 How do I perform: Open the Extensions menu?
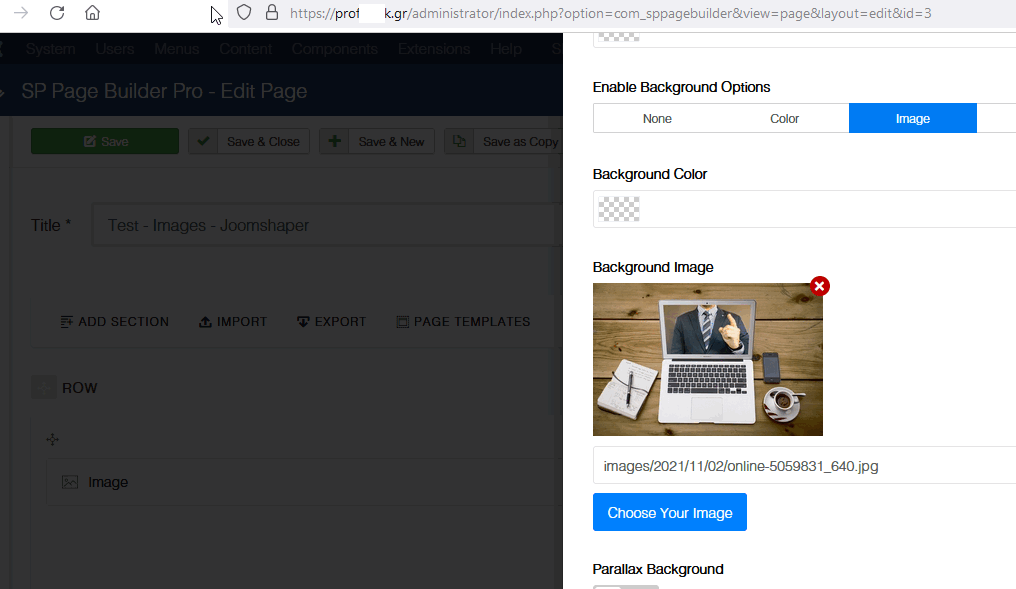[x=434, y=49]
